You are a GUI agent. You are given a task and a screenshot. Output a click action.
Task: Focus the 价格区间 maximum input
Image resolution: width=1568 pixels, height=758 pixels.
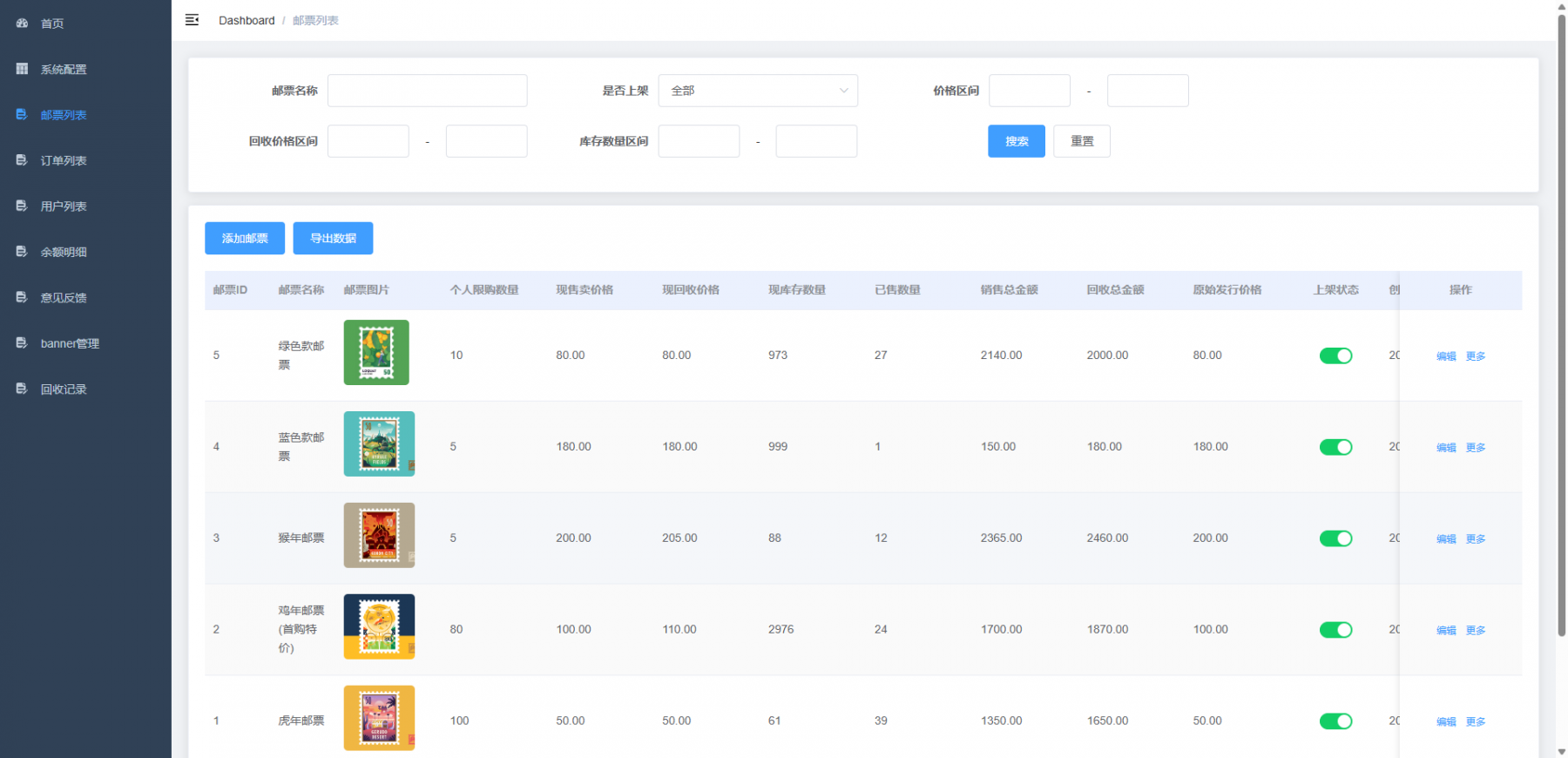coord(1148,91)
